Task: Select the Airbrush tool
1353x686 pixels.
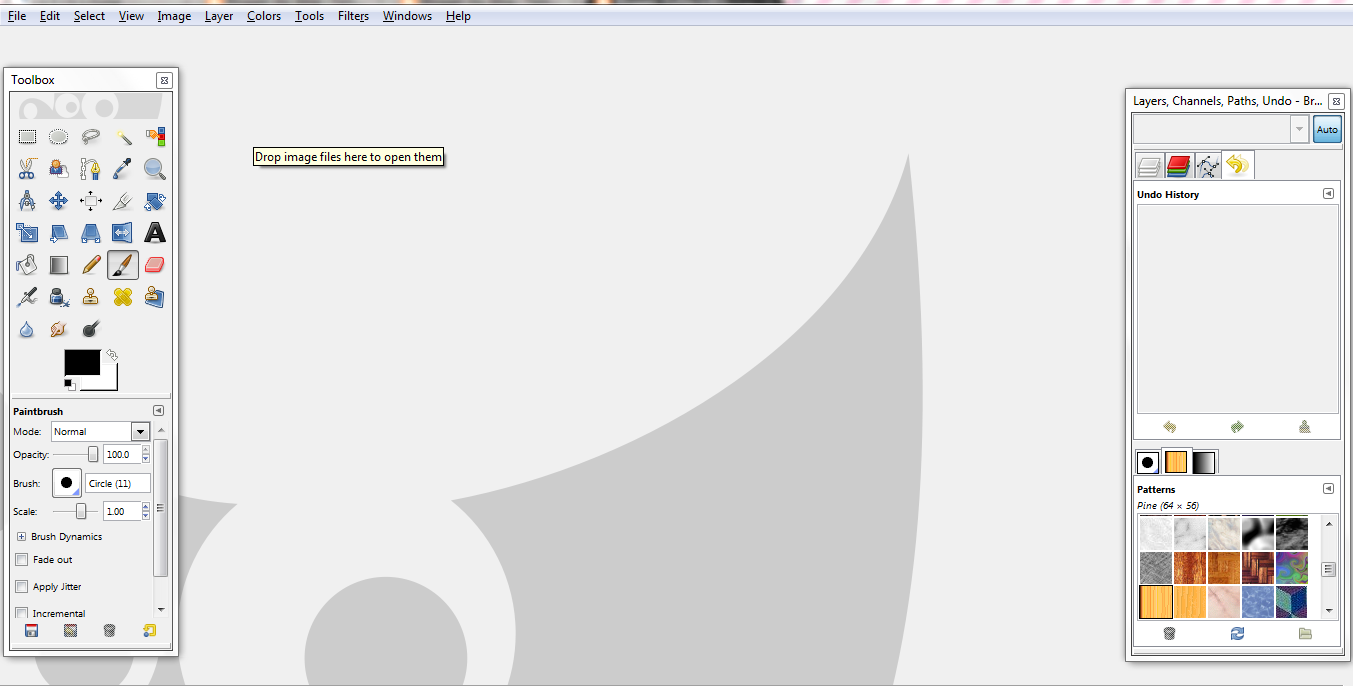Action: click(x=27, y=297)
